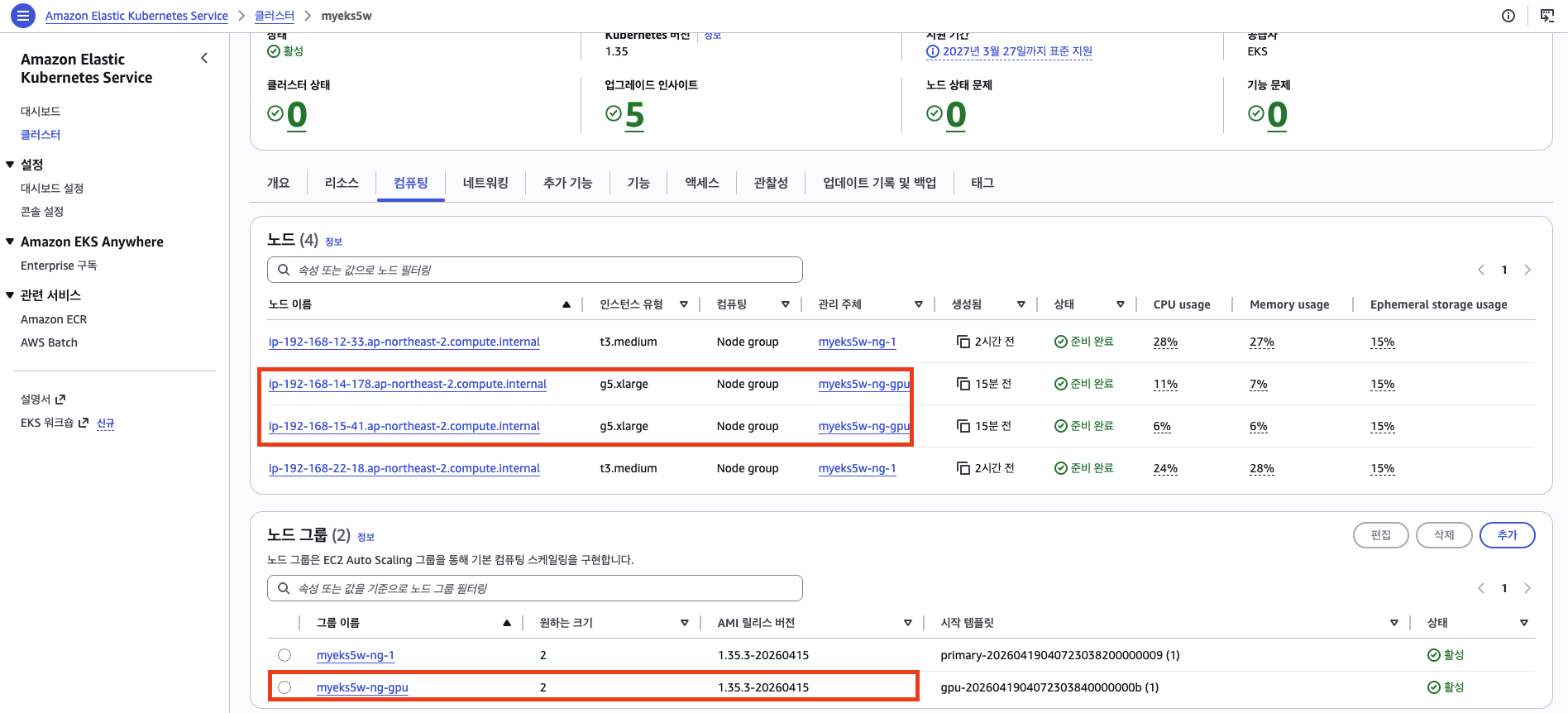Go to previous page of nodes list
1568x713 pixels.
1481,270
